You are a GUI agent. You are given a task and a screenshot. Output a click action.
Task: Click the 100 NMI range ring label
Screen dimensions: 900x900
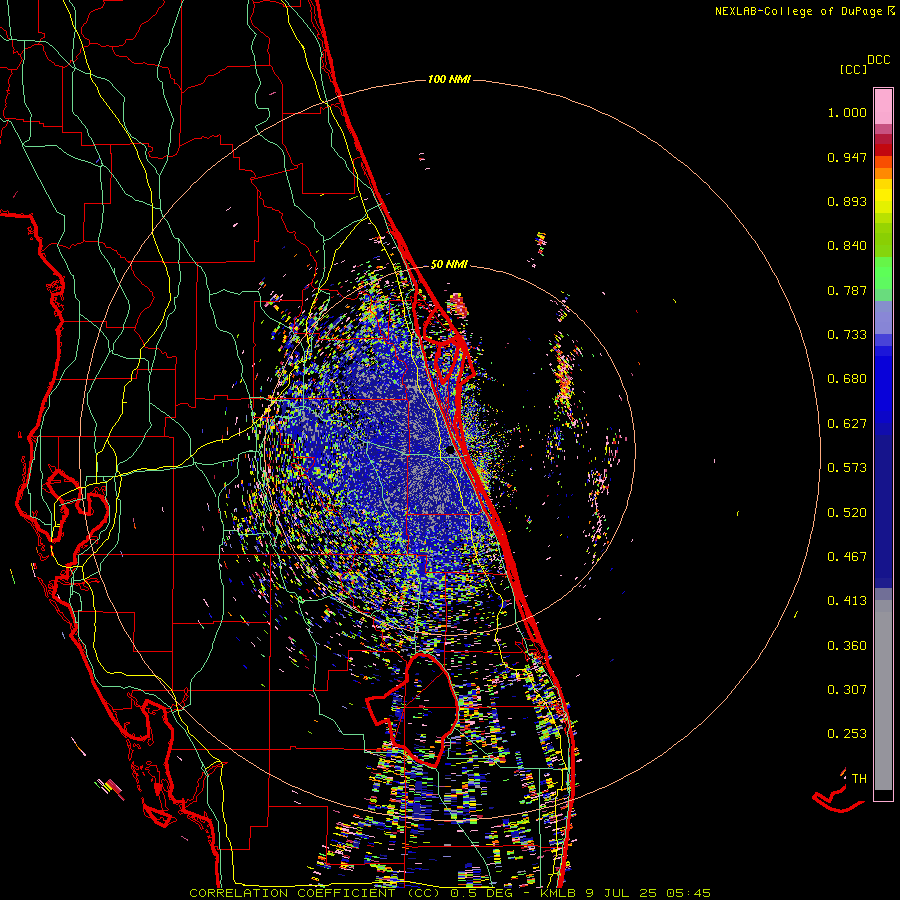coord(449,79)
